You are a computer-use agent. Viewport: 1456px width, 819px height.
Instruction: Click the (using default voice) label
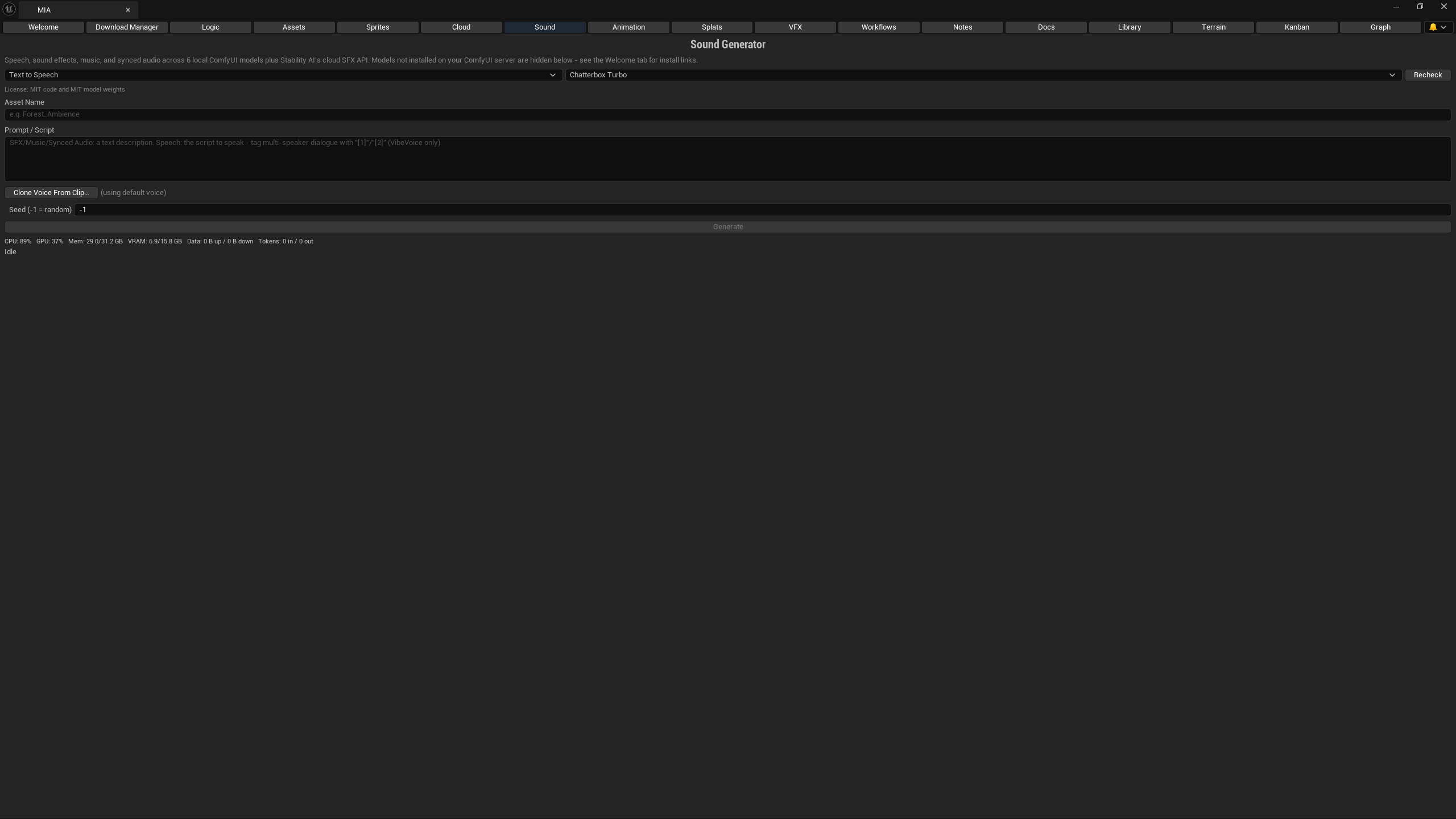pos(133,193)
